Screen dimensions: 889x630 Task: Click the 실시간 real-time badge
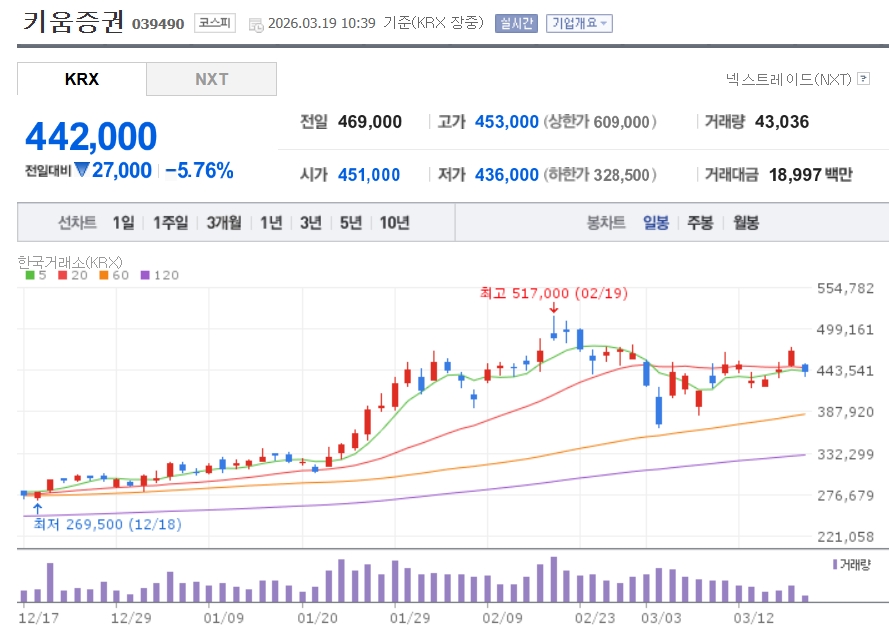[x=516, y=23]
